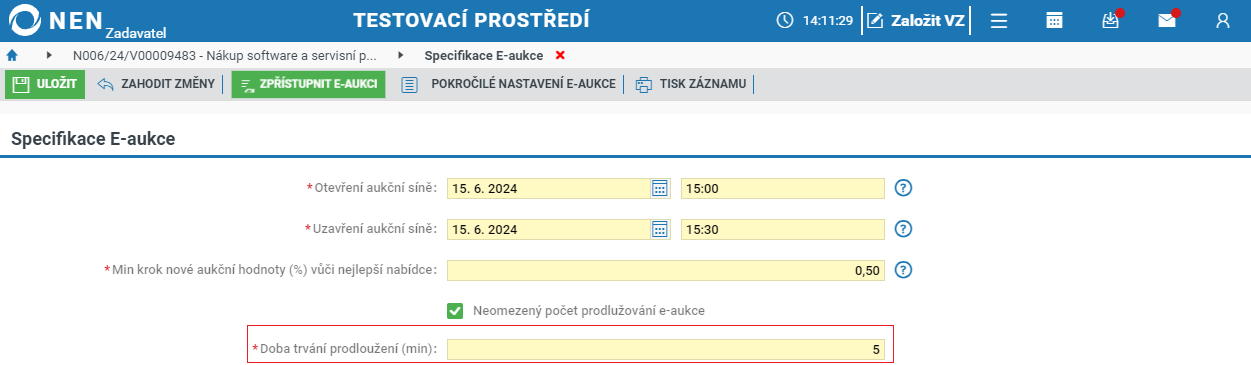Viewport: 1251px width, 365px height.
Task: Uncheck Neomezený počet prodlužování e-aukce
Action: [x=455, y=311]
